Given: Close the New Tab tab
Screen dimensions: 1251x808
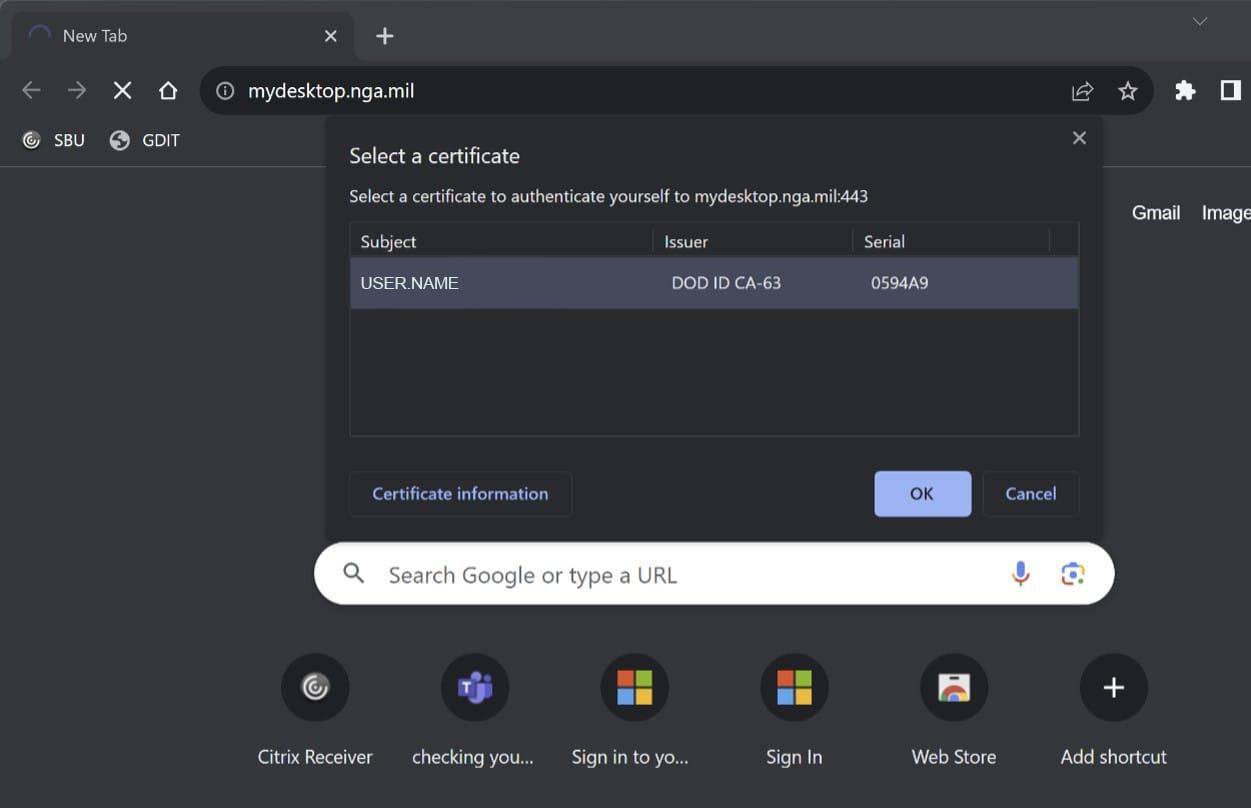Looking at the screenshot, I should 331,36.
